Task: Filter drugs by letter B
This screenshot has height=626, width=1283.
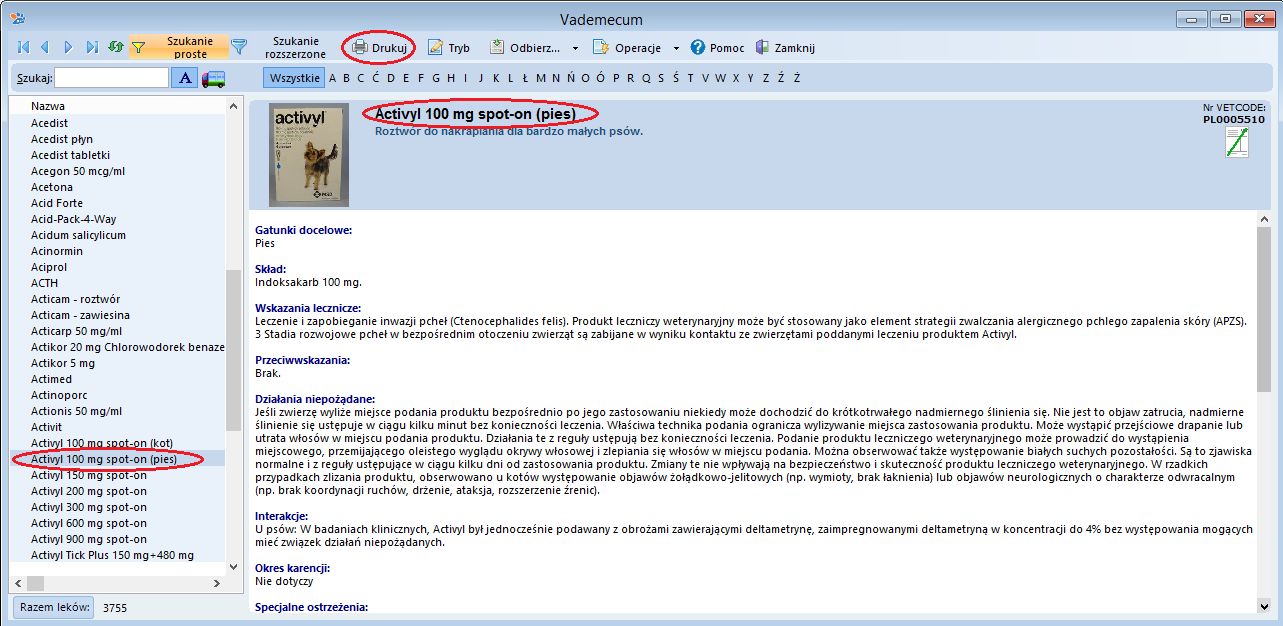Action: 346,78
